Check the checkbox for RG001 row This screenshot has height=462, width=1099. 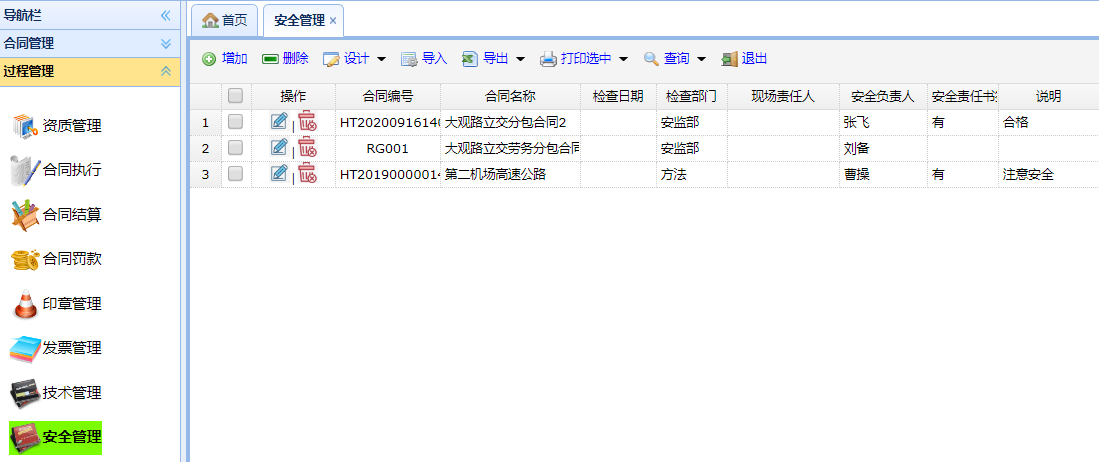236,148
